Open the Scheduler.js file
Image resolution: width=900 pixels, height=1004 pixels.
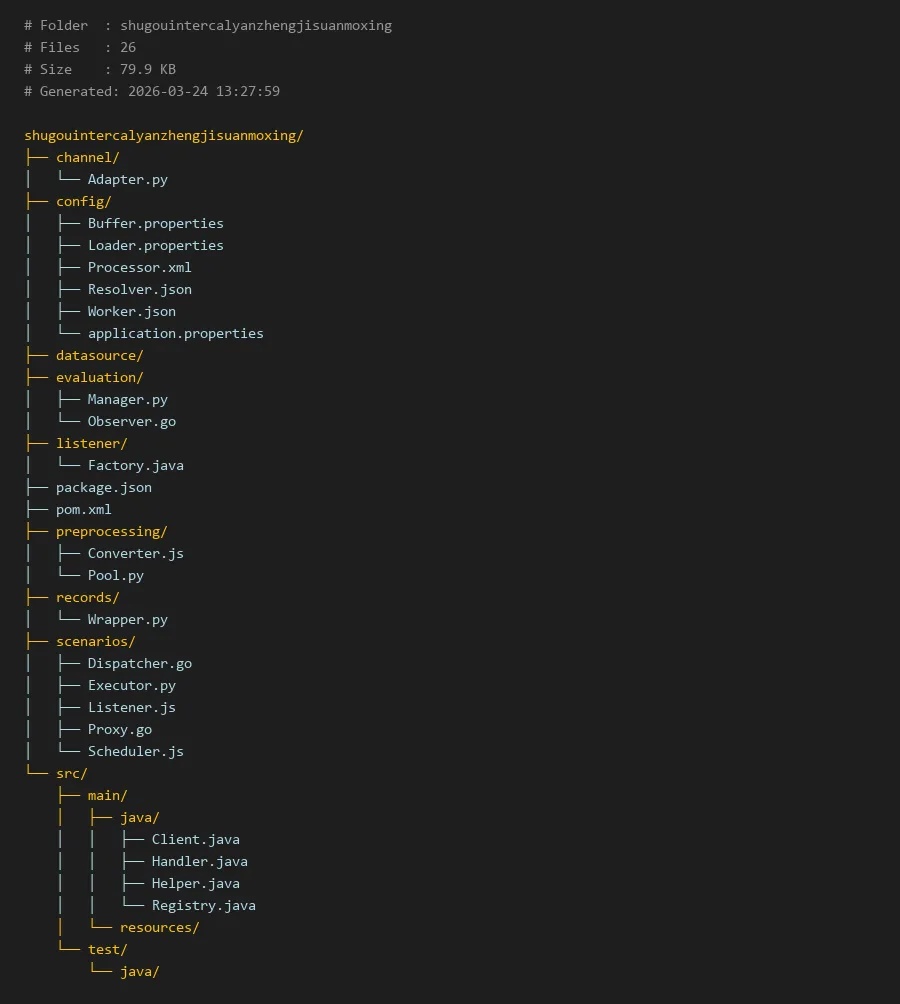(135, 751)
